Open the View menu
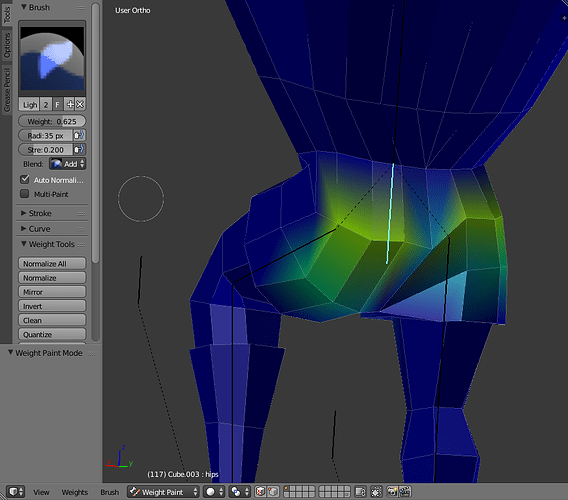 pyautogui.click(x=41, y=492)
